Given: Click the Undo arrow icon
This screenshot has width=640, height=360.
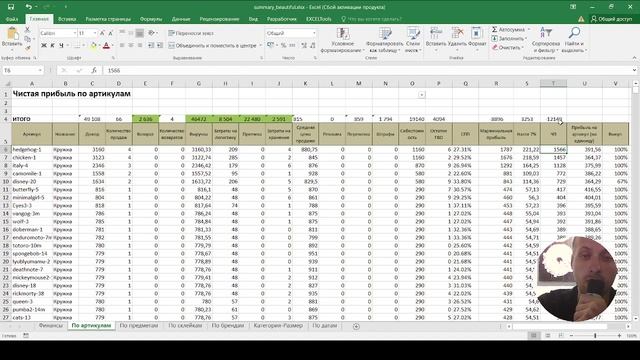Looking at the screenshot, I should [x=28, y=7].
